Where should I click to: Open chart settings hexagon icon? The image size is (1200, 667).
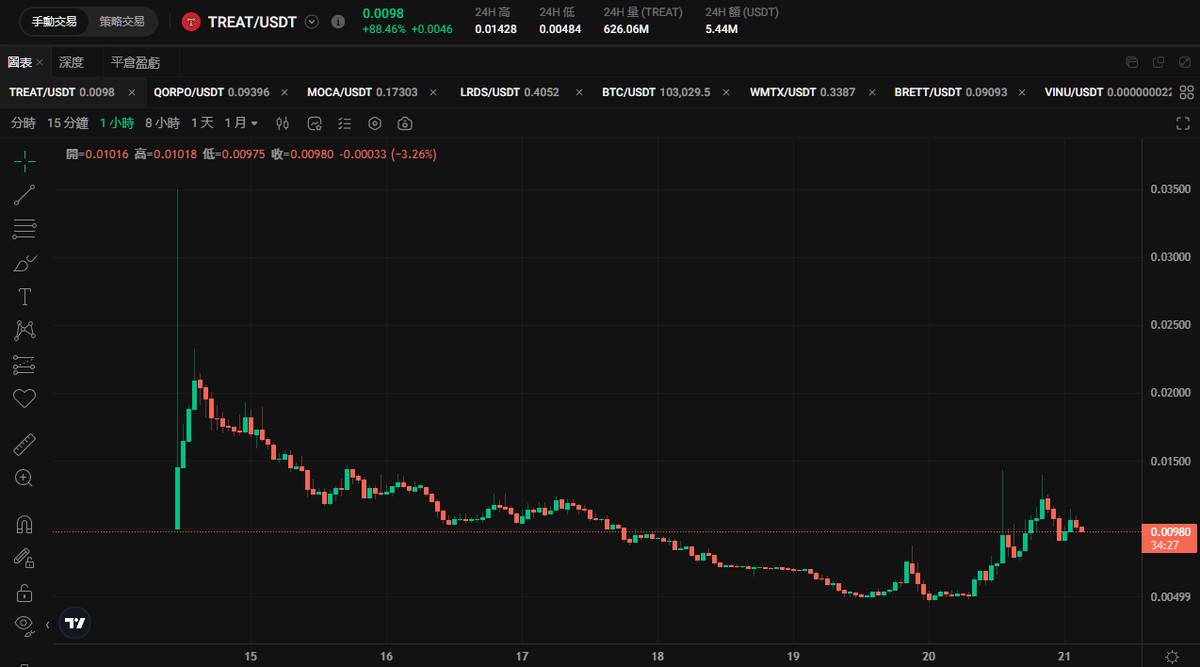click(x=375, y=124)
